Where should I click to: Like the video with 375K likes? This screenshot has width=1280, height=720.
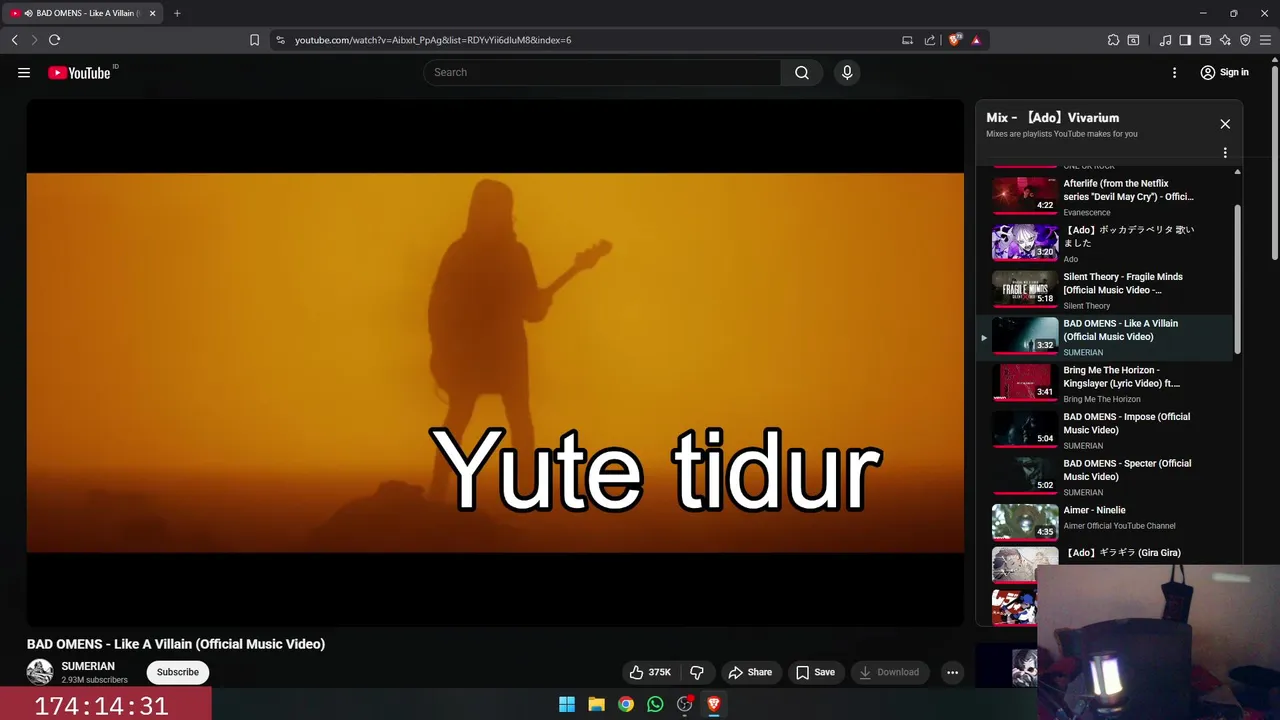click(x=650, y=672)
